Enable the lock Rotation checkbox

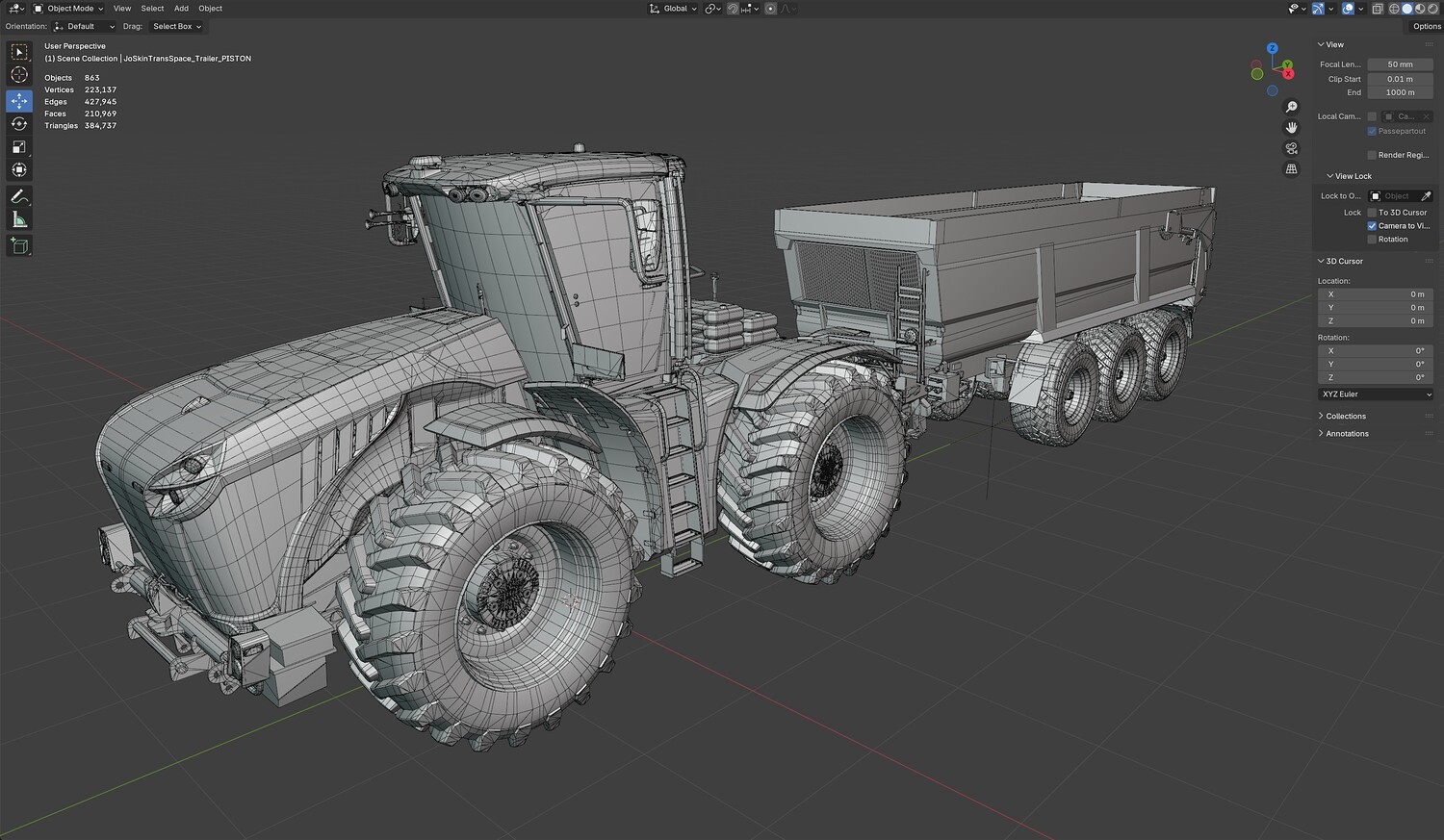click(1372, 240)
